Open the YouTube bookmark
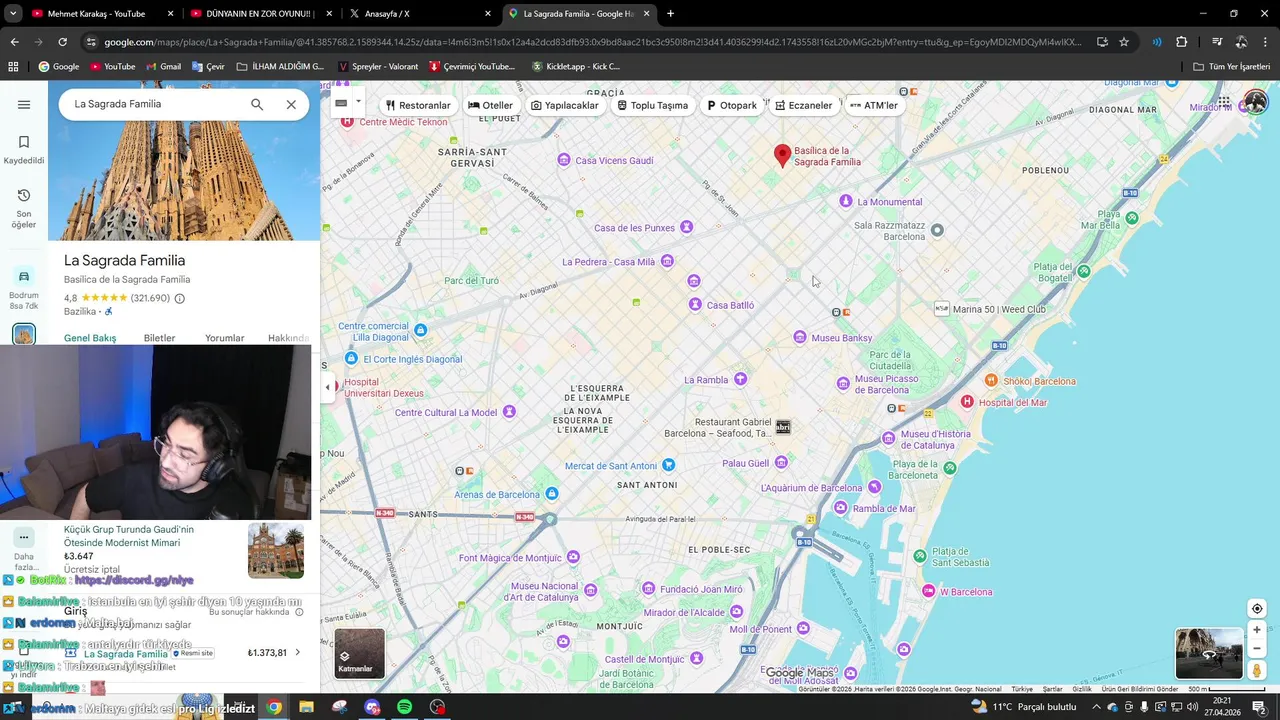 click(x=112, y=66)
